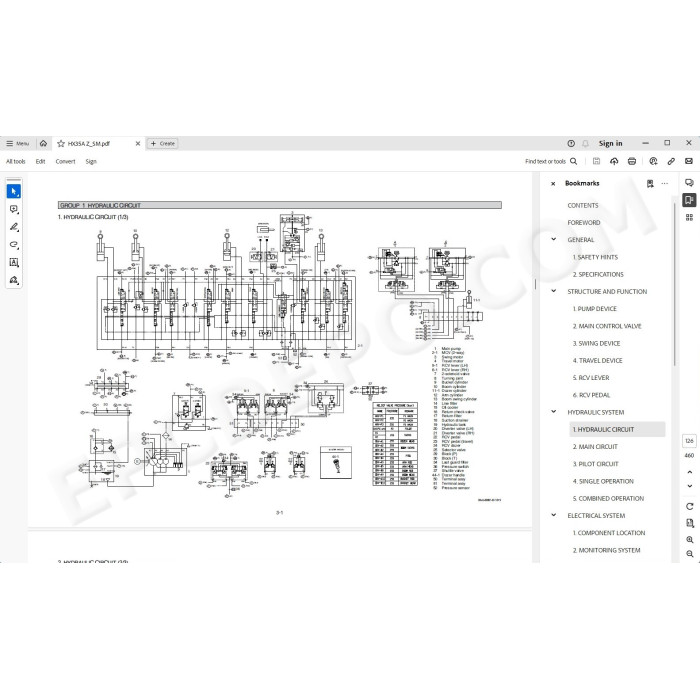Image resolution: width=700 pixels, height=700 pixels.
Task: Copy link with the link icon
Action: pyautogui.click(x=671, y=161)
